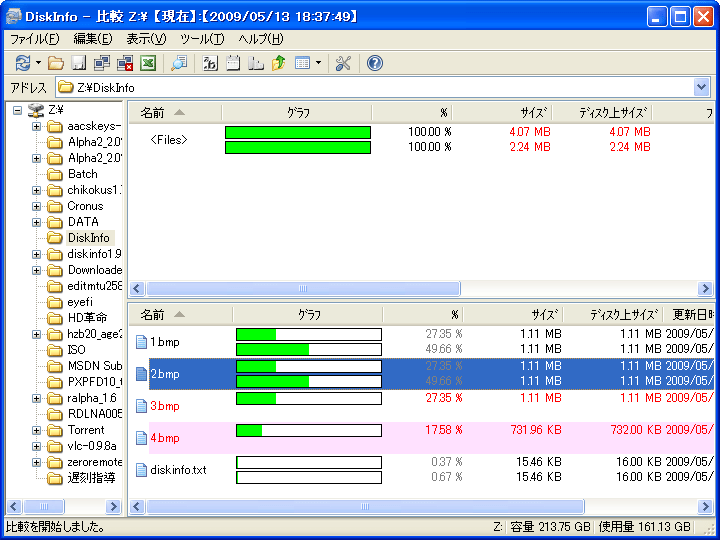Select the 3.bmp file name
The height and width of the screenshot is (540, 720).
[x=165, y=406]
